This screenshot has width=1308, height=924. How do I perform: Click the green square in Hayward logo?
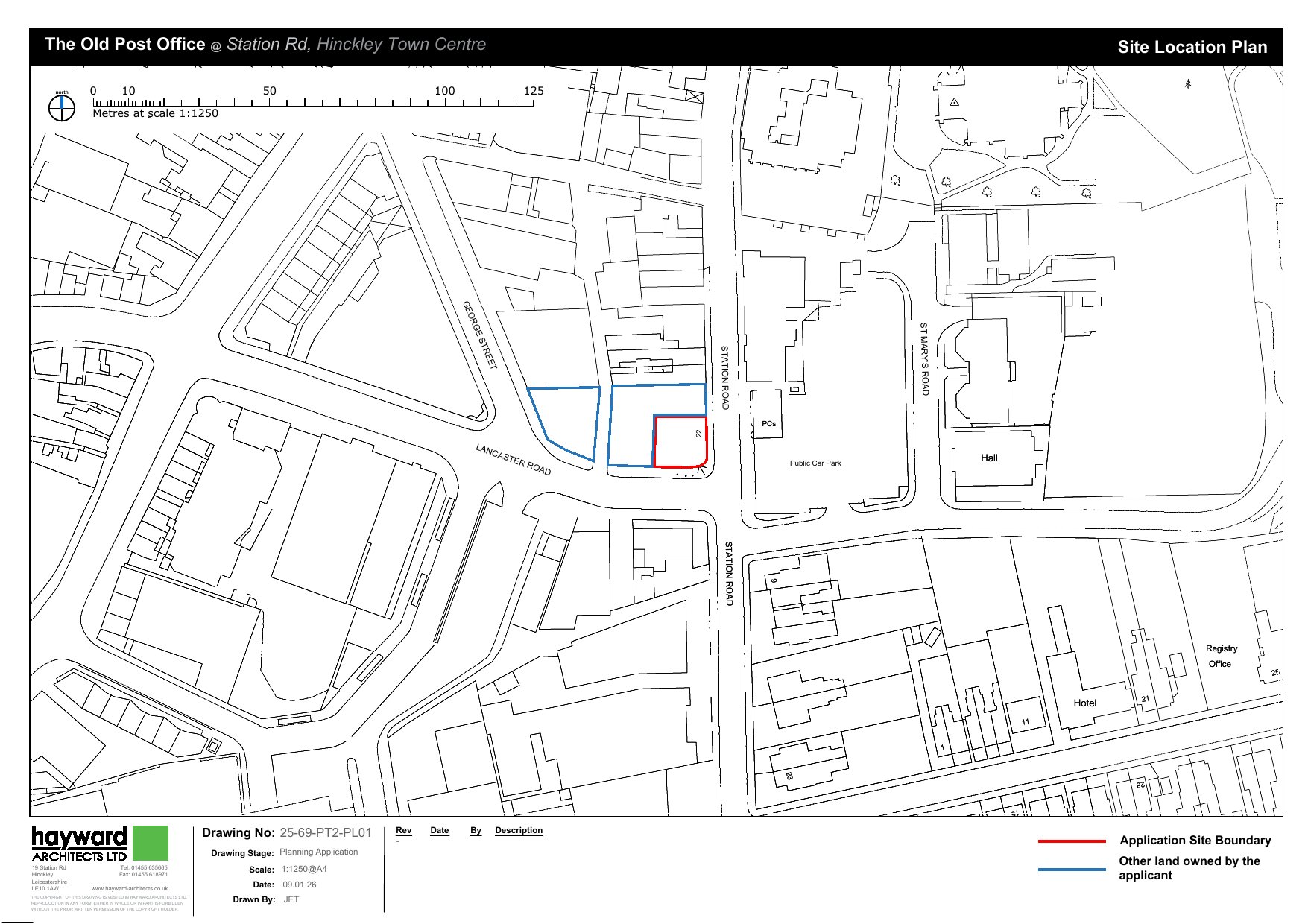150,843
